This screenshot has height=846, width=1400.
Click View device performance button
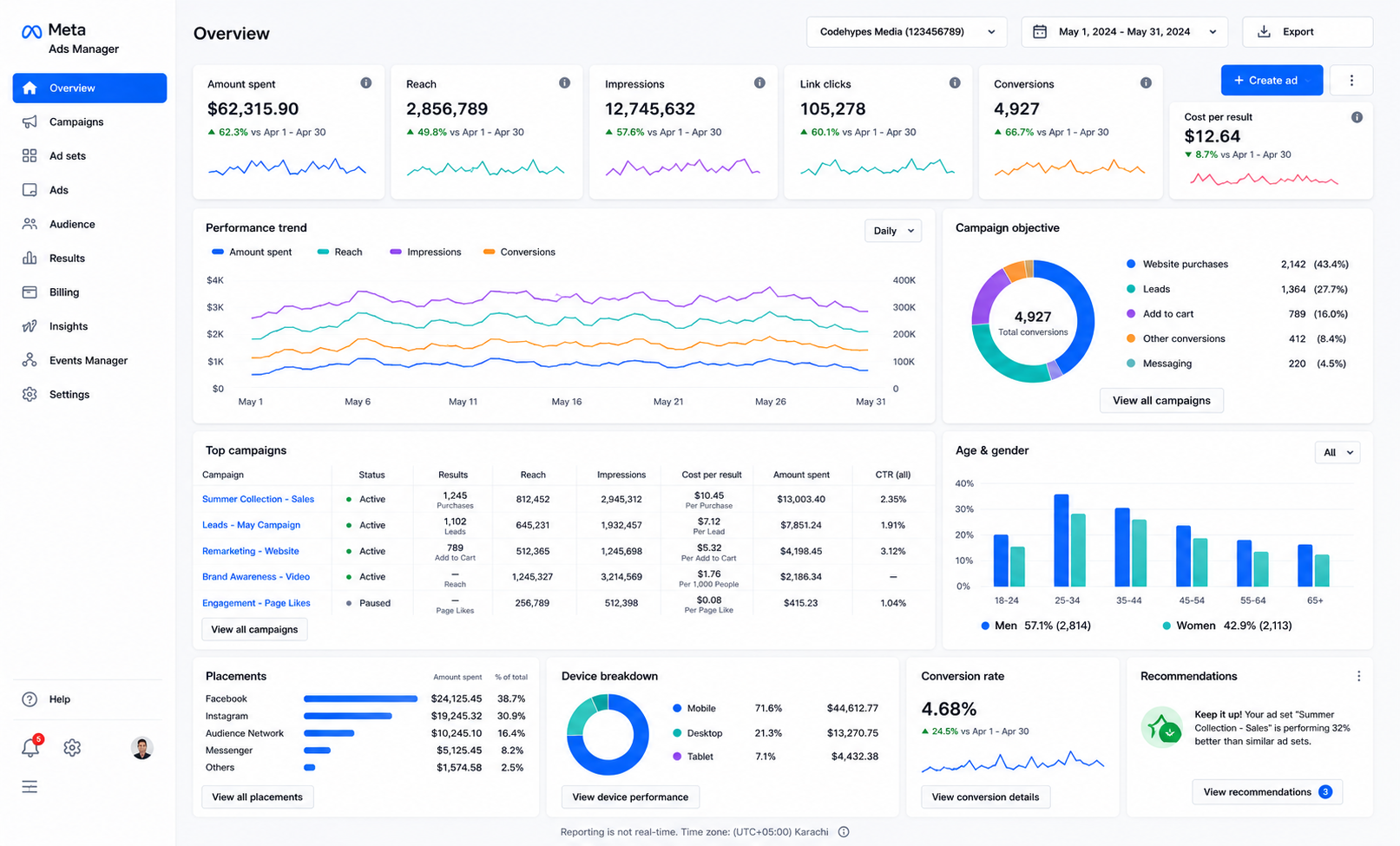630,797
